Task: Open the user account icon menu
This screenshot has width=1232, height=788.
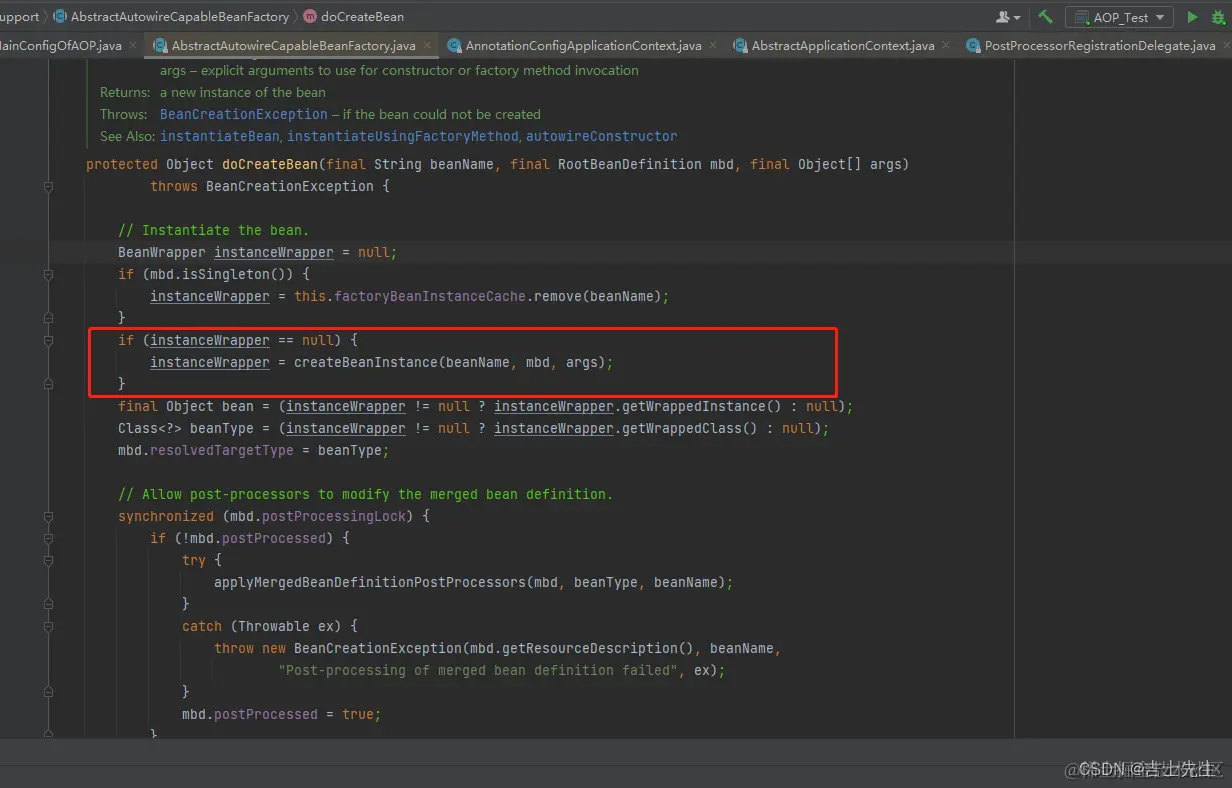Action: point(1008,17)
